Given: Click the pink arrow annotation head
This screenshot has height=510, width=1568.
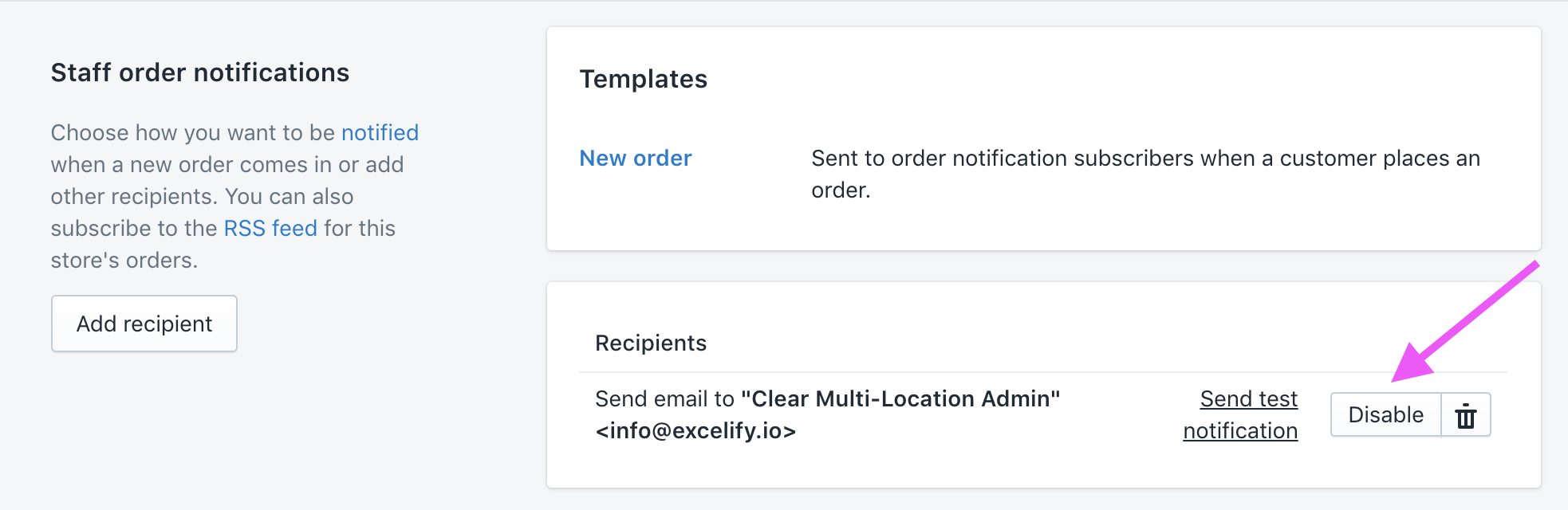Looking at the screenshot, I should coord(1411,364).
